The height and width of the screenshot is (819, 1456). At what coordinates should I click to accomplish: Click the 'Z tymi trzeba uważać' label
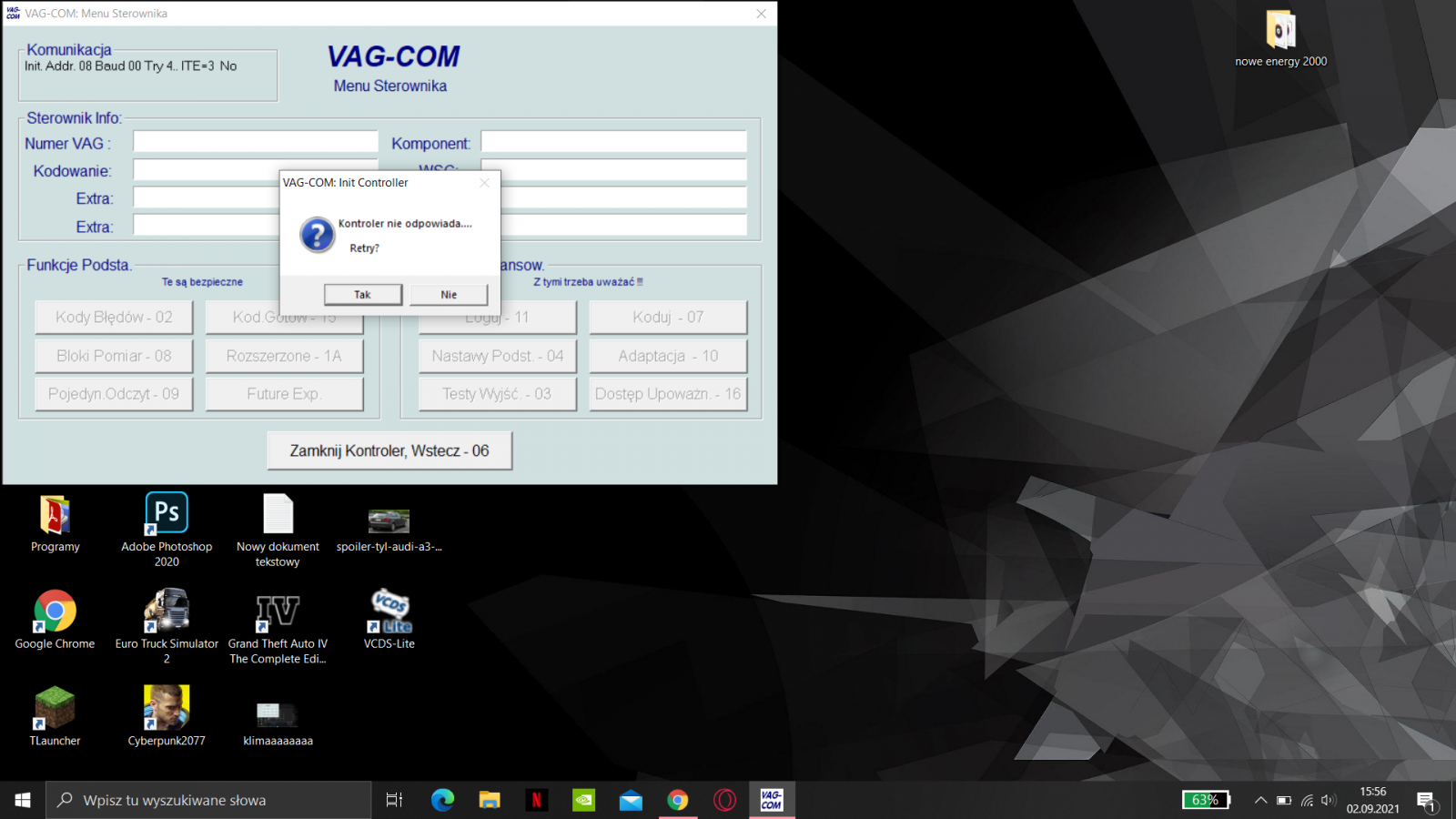coord(588,282)
